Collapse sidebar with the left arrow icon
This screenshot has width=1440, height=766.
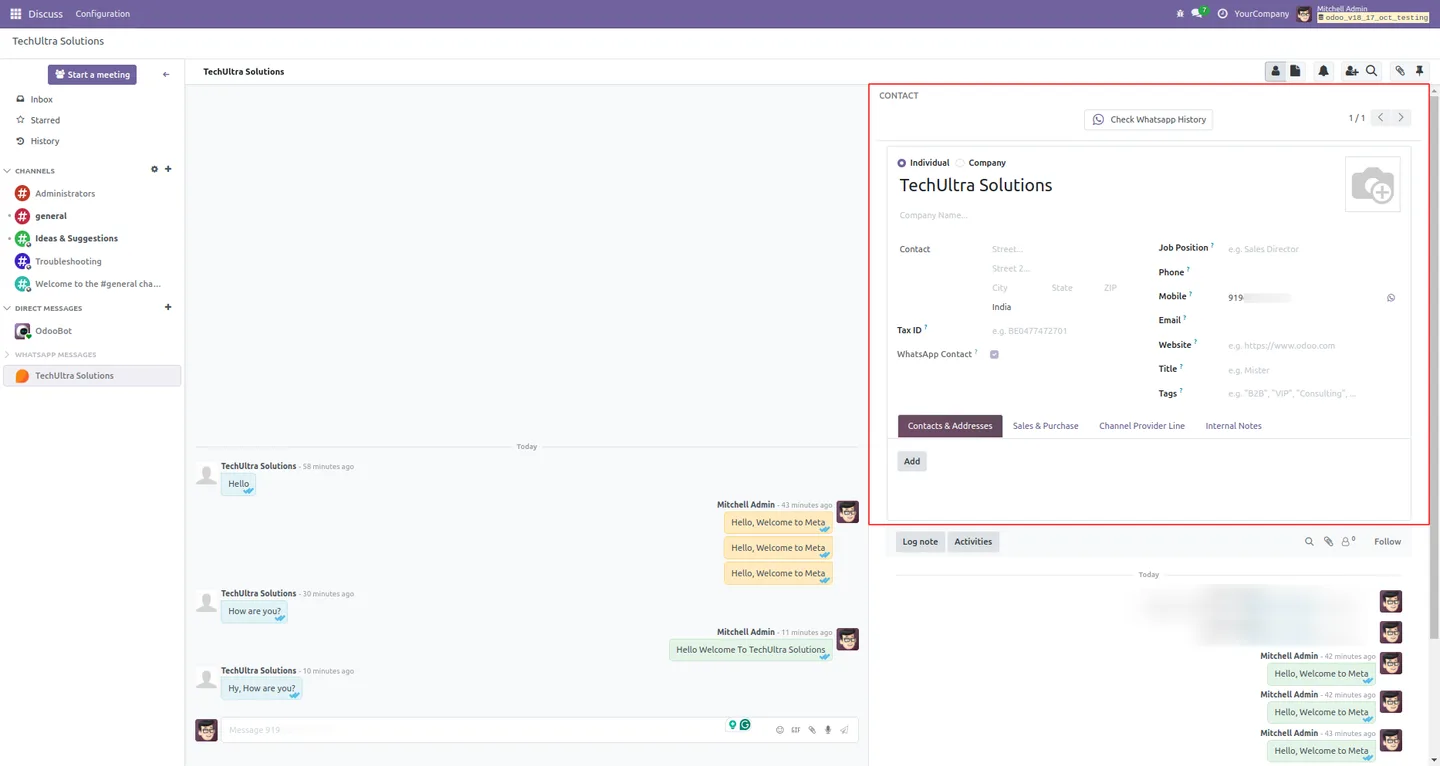pos(166,74)
